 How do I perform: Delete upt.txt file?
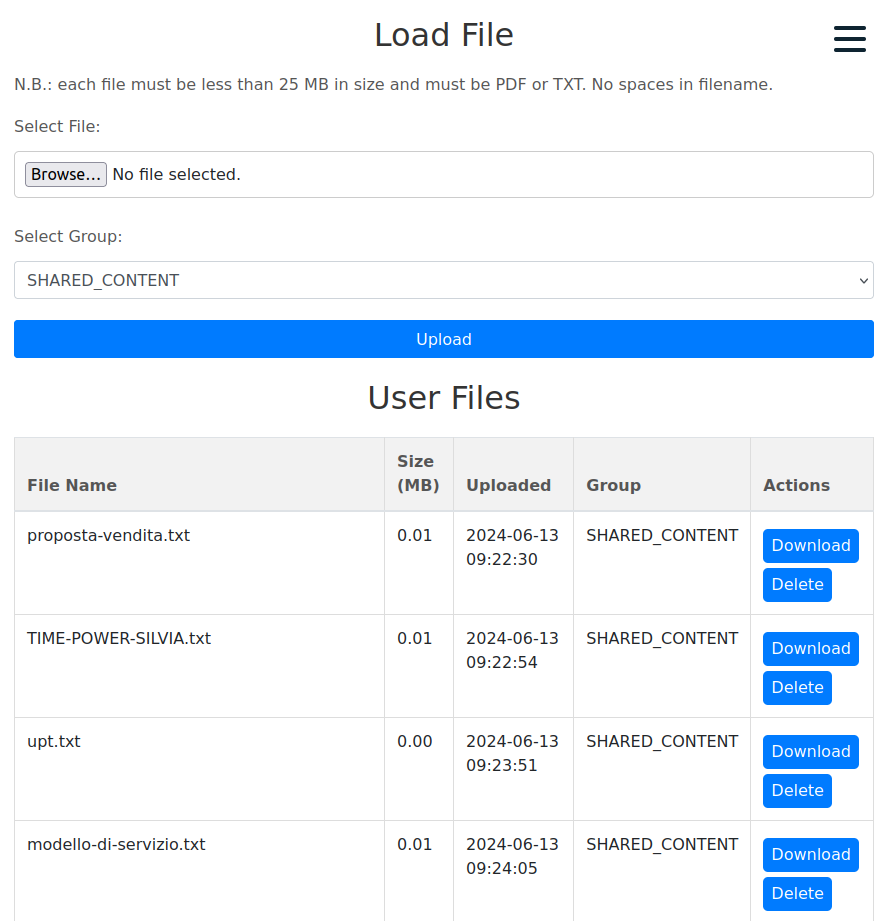pos(797,791)
